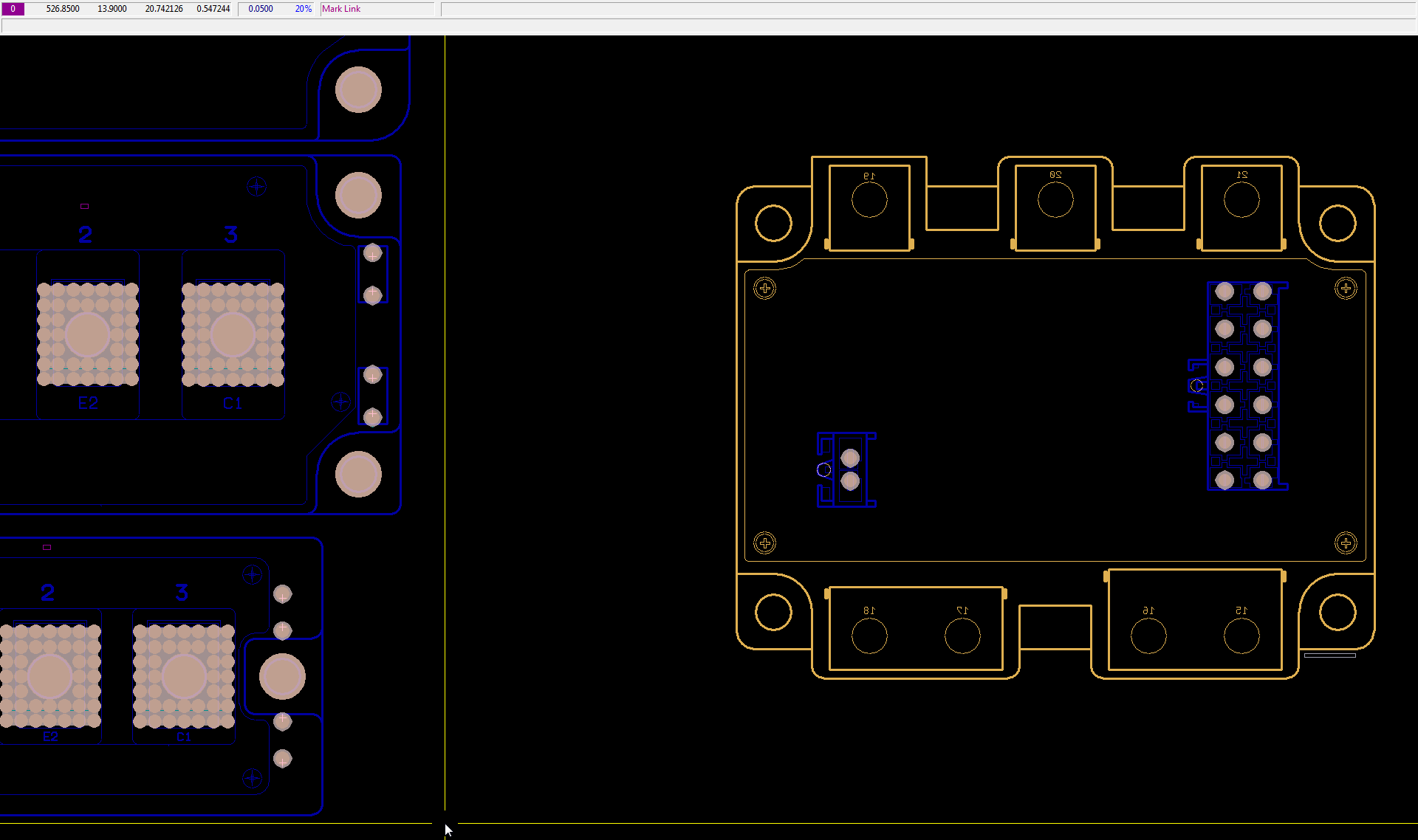Click the number 2 label in lower blue module

pos(48,593)
